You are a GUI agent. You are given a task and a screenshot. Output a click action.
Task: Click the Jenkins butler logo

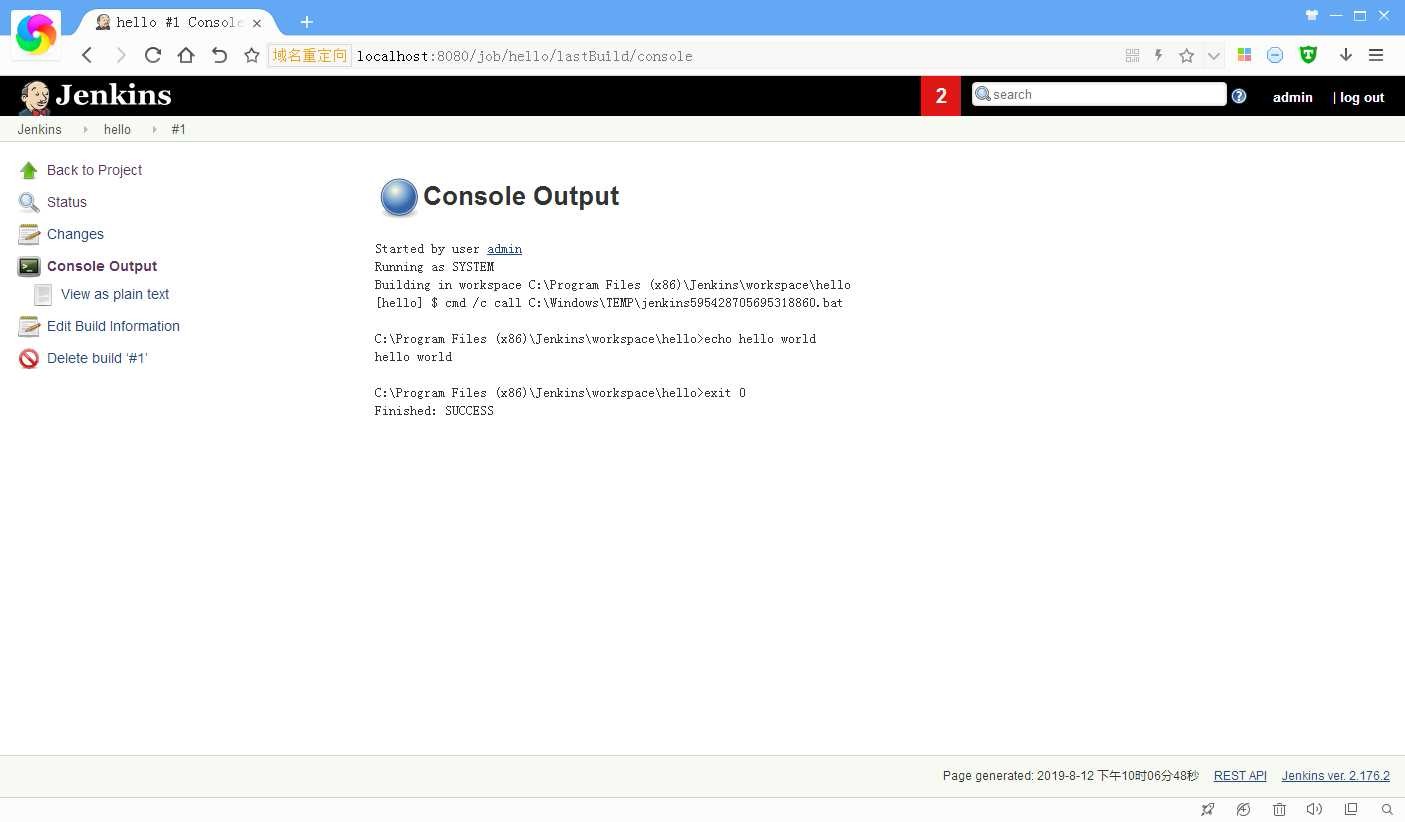tap(35, 97)
